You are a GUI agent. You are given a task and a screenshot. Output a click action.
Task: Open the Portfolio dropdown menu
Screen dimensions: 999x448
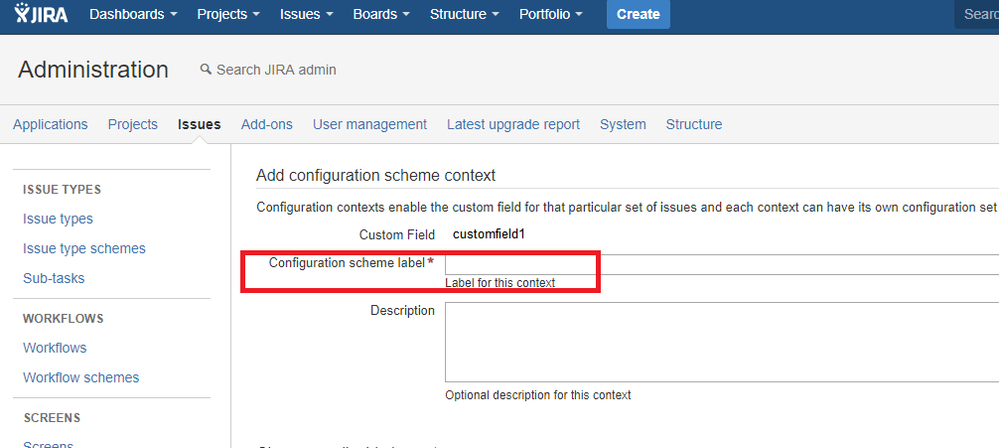(551, 14)
